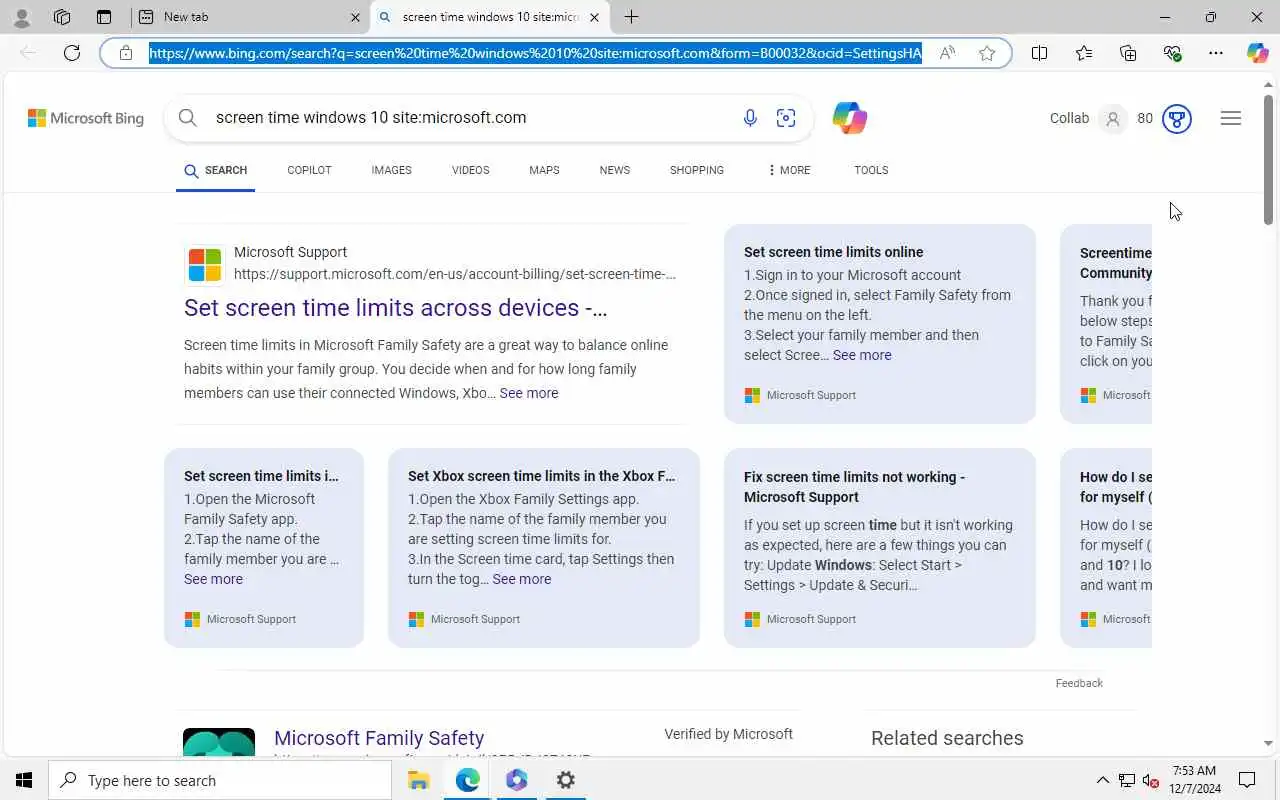The image size is (1280, 800).
Task: Click See more under main result snippet
Action: pyautogui.click(x=529, y=393)
